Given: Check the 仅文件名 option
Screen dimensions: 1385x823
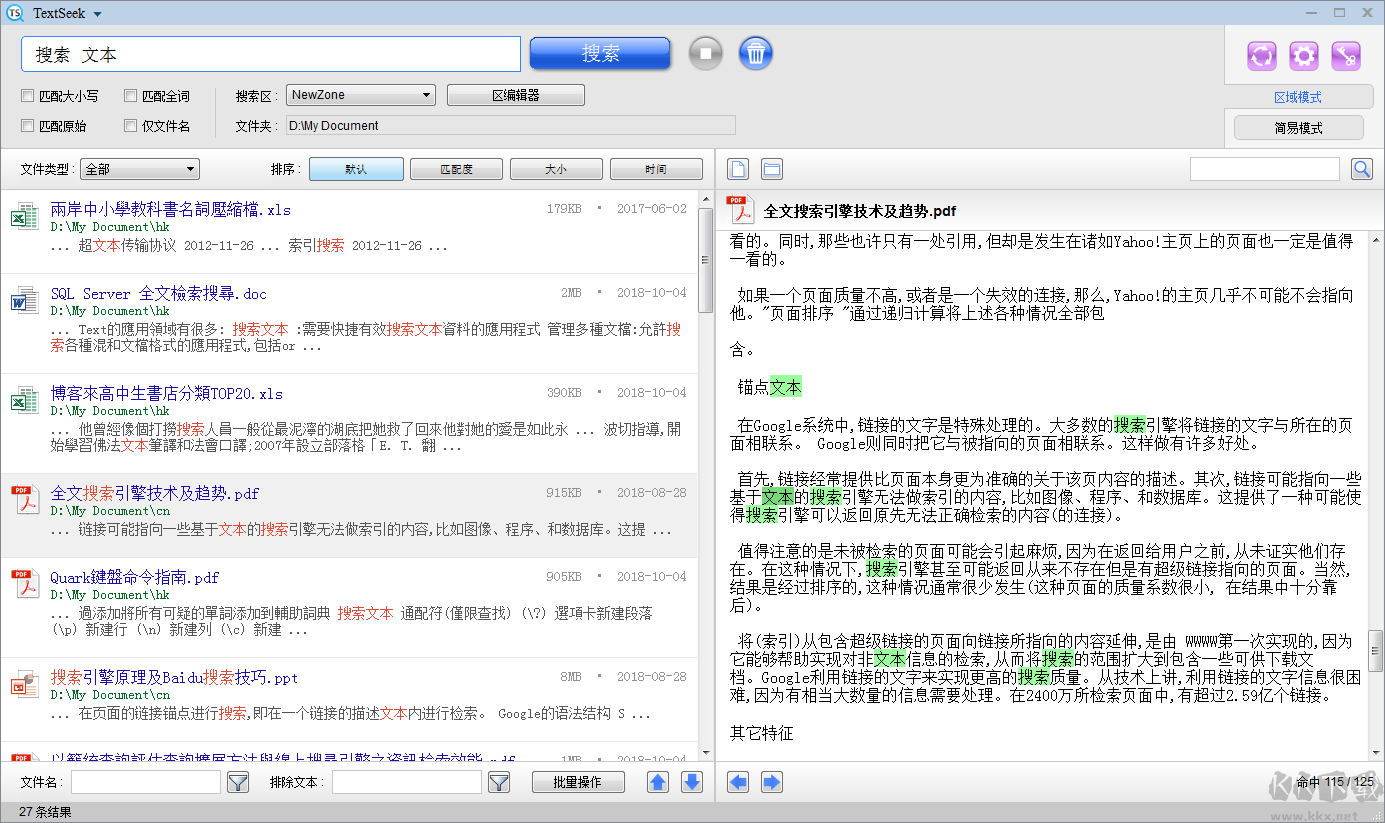Looking at the screenshot, I should click(131, 126).
